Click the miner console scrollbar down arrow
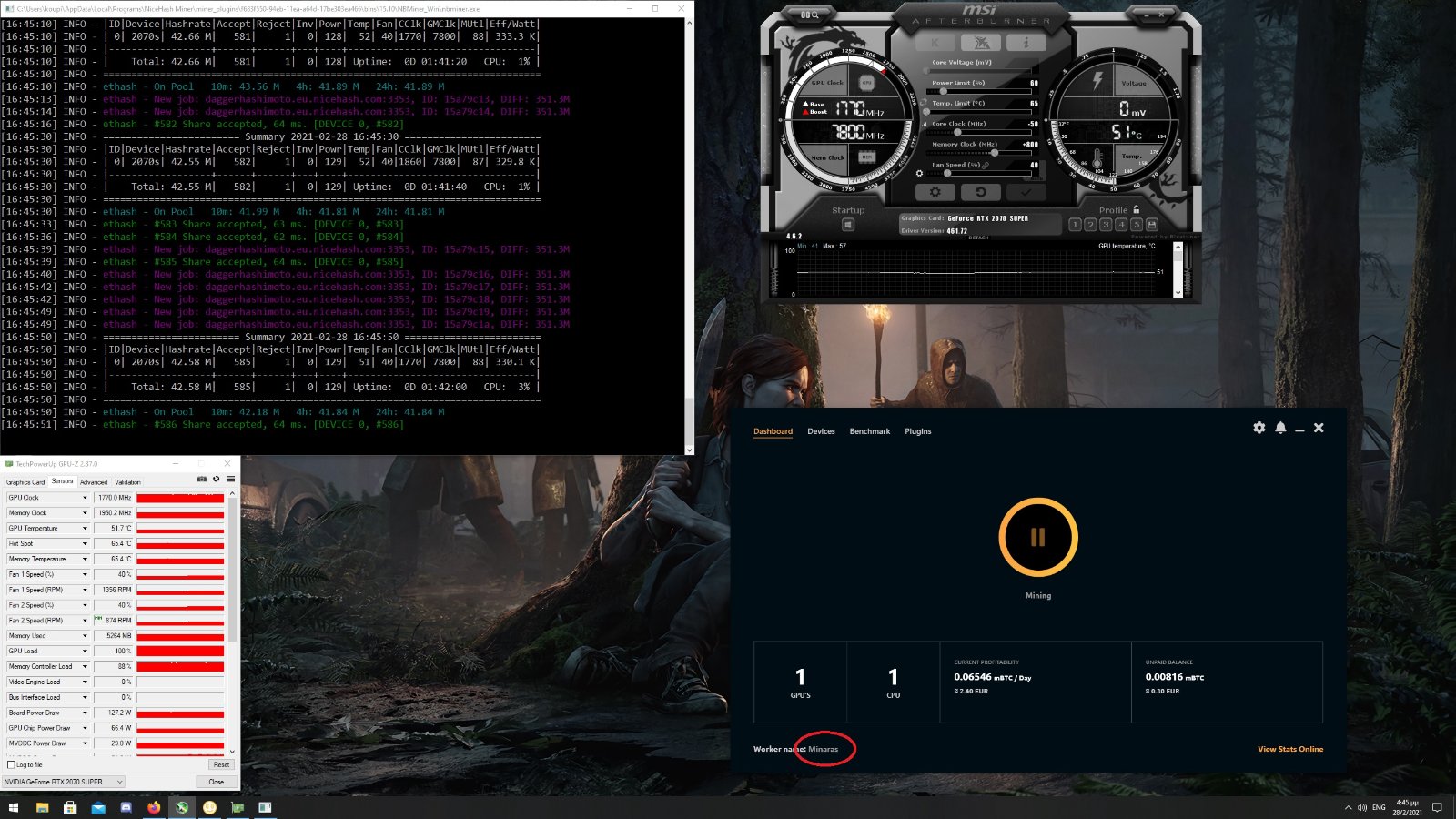Image resolution: width=1456 pixels, height=819 pixels. tap(689, 450)
